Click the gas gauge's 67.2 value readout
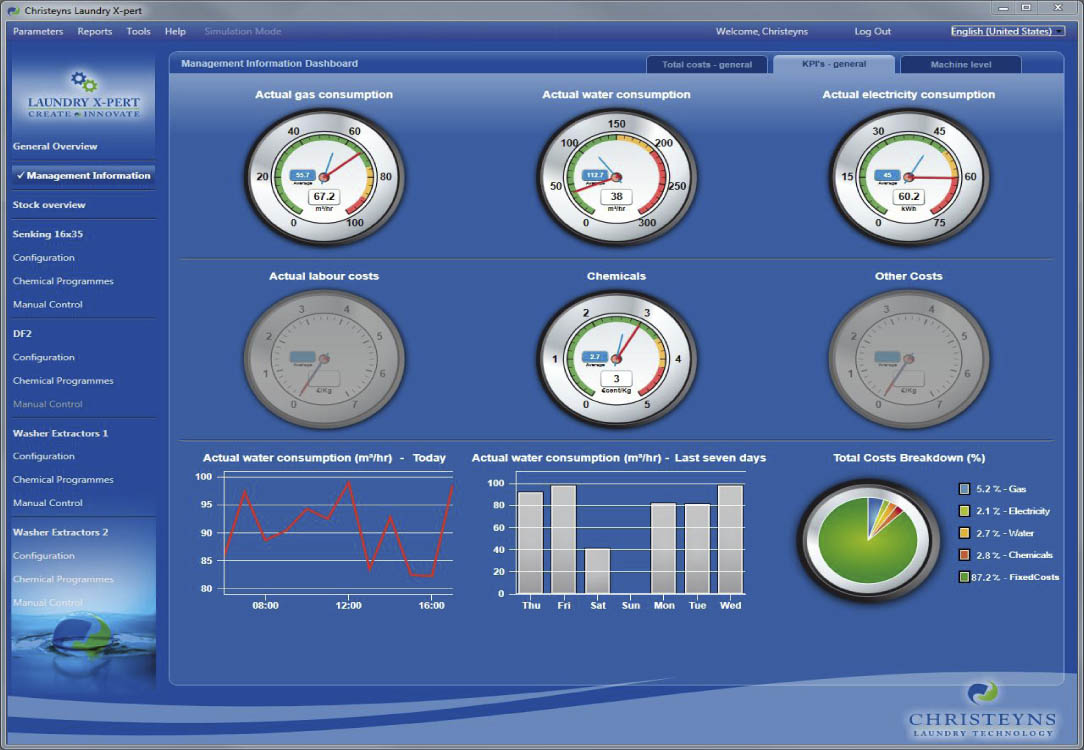Screen dimensions: 1084x750 324,196
